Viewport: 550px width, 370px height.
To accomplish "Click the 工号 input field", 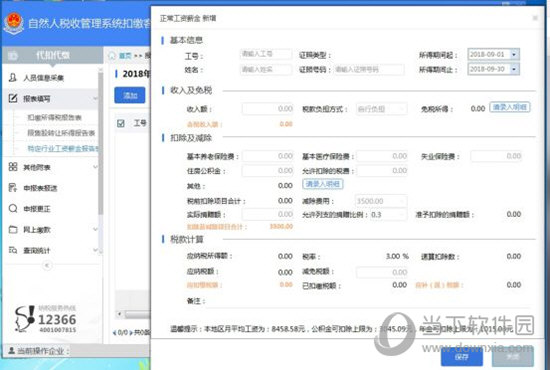I will 266,54.
